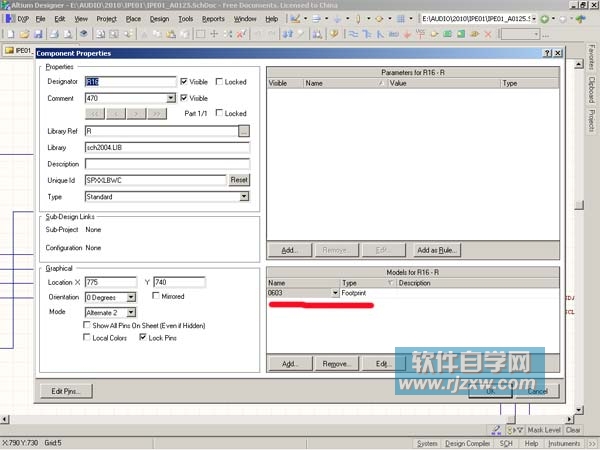Click the Up/Down Hierarchy arrows icon
The width and height of the screenshot is (600, 450).
pyautogui.click(x=288, y=34)
